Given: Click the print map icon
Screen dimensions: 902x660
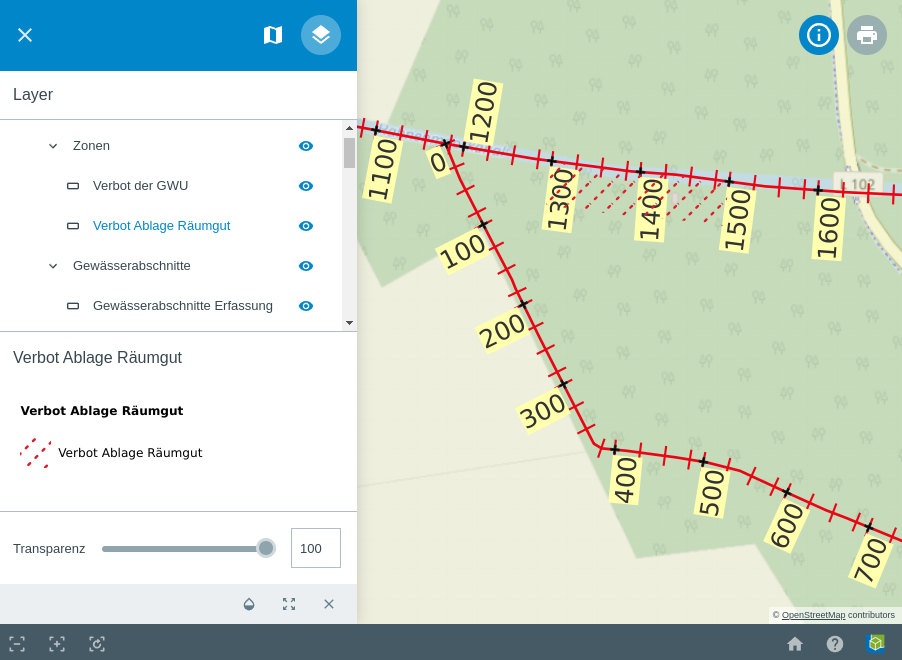Looking at the screenshot, I should [x=867, y=35].
